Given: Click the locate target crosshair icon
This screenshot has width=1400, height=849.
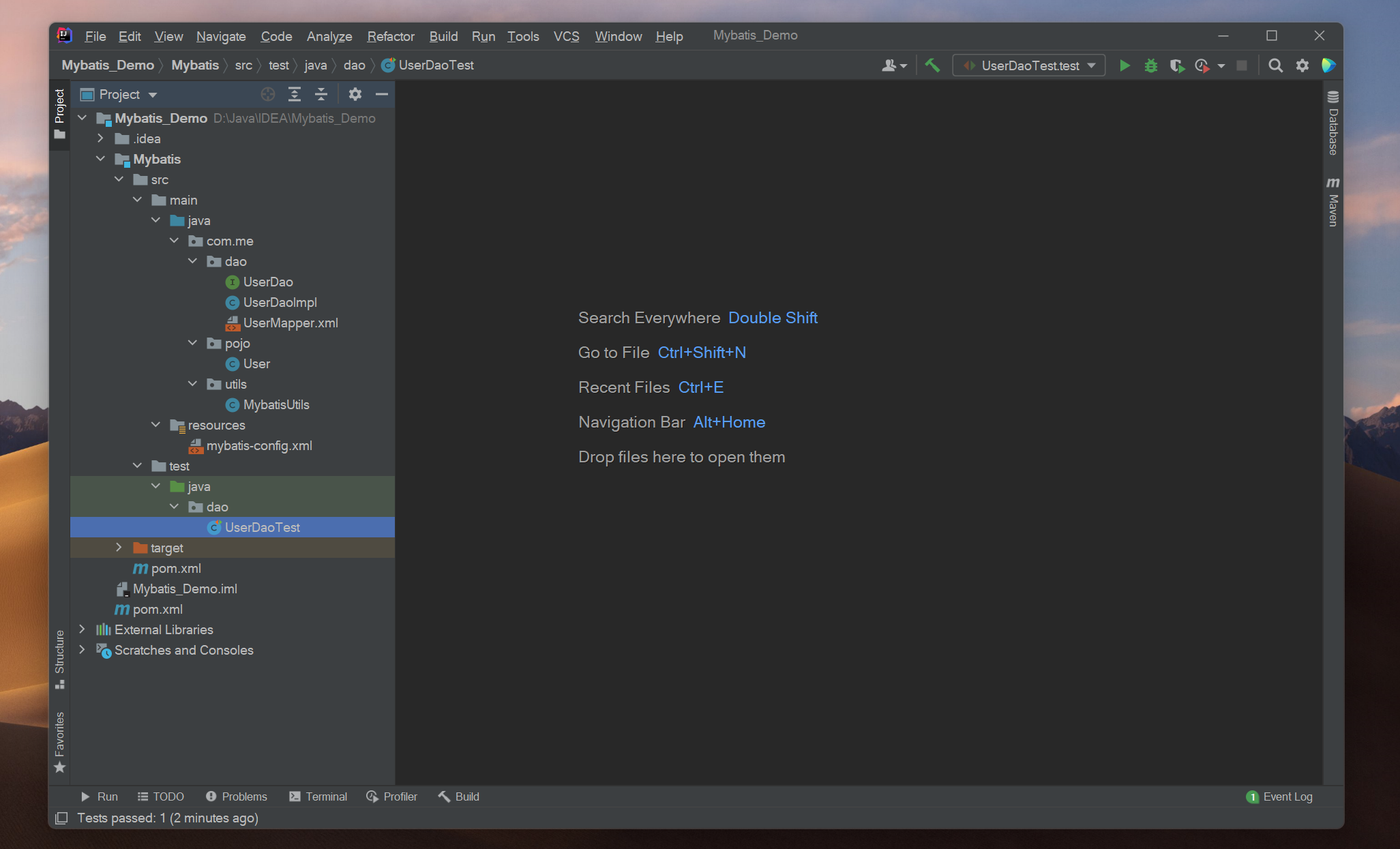Looking at the screenshot, I should (268, 94).
